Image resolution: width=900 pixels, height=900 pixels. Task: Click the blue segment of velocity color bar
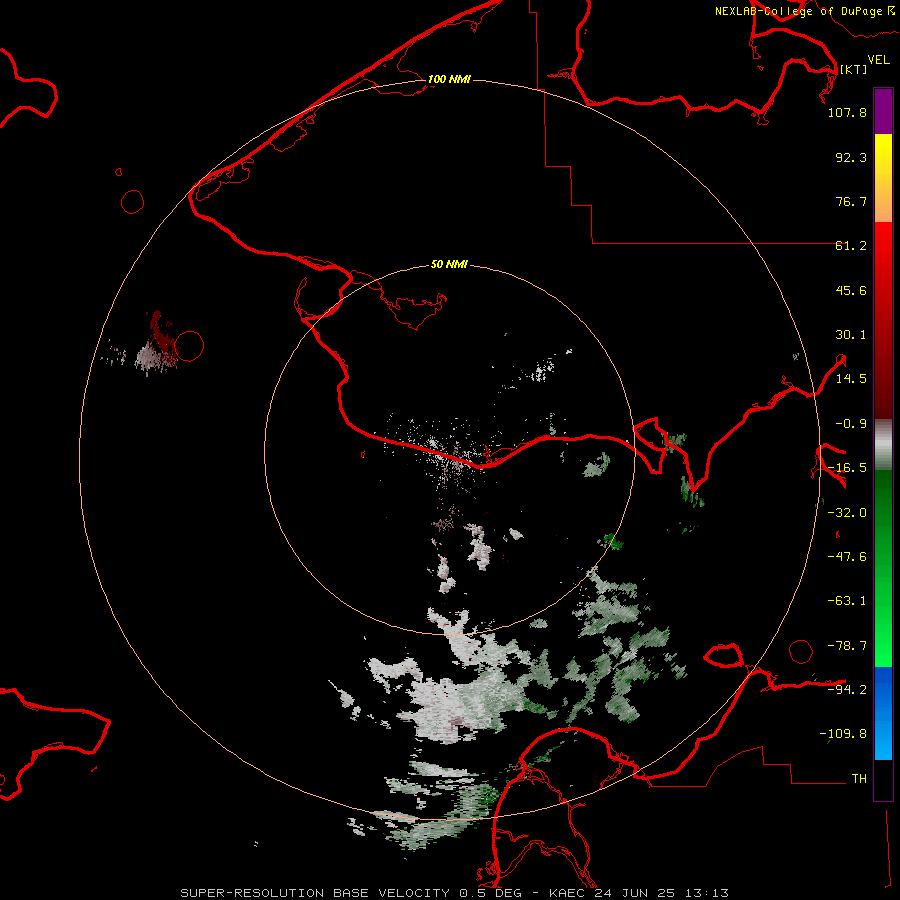pyautogui.click(x=883, y=713)
